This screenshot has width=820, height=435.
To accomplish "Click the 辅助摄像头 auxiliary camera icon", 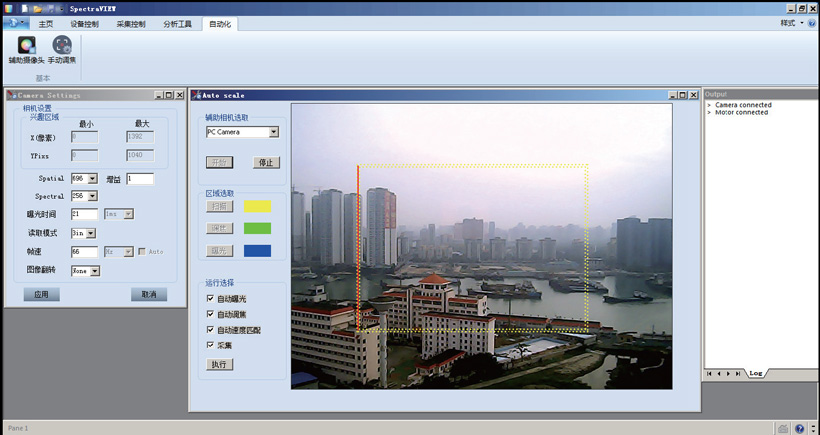I will [27, 45].
